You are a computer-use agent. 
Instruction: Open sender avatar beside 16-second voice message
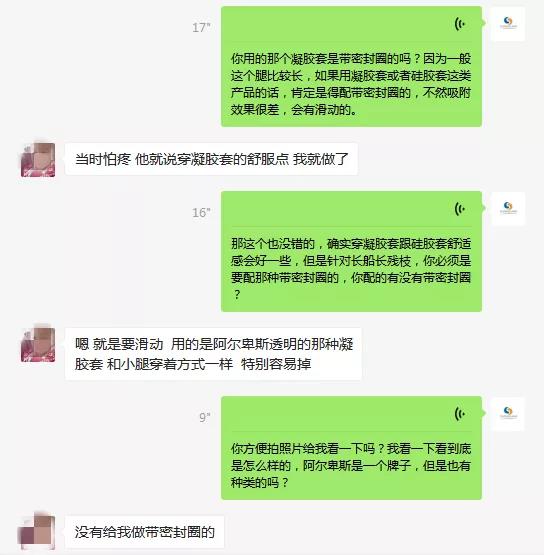click(508, 208)
